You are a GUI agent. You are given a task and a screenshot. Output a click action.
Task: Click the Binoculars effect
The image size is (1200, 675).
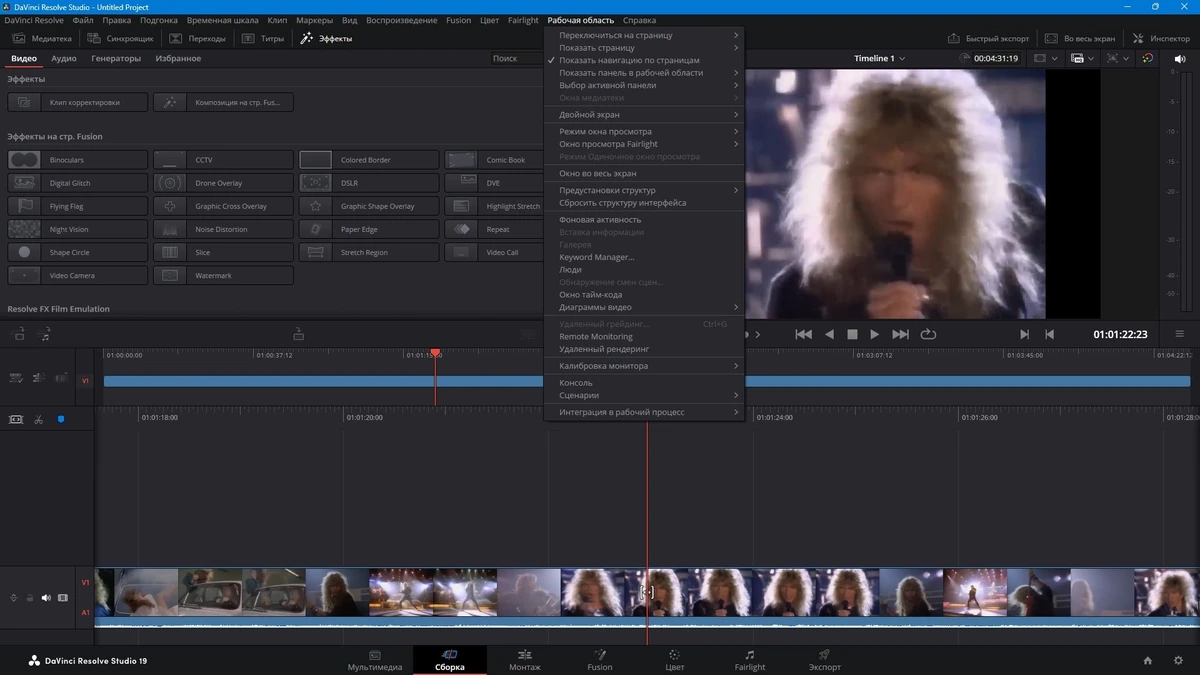coord(77,160)
